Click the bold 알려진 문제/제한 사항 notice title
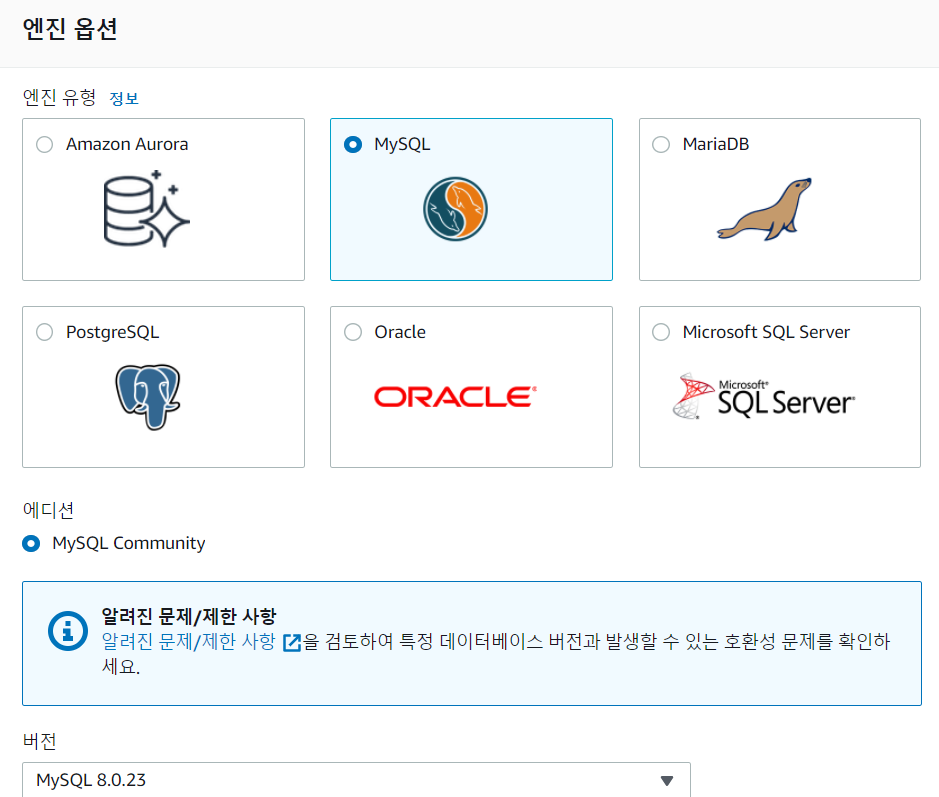This screenshot has height=797, width=939. click(x=189, y=616)
